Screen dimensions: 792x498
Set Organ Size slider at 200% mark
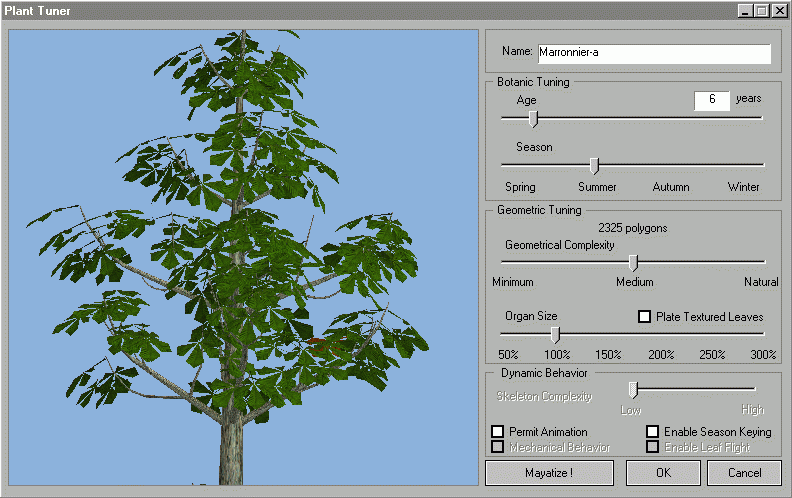660,334
